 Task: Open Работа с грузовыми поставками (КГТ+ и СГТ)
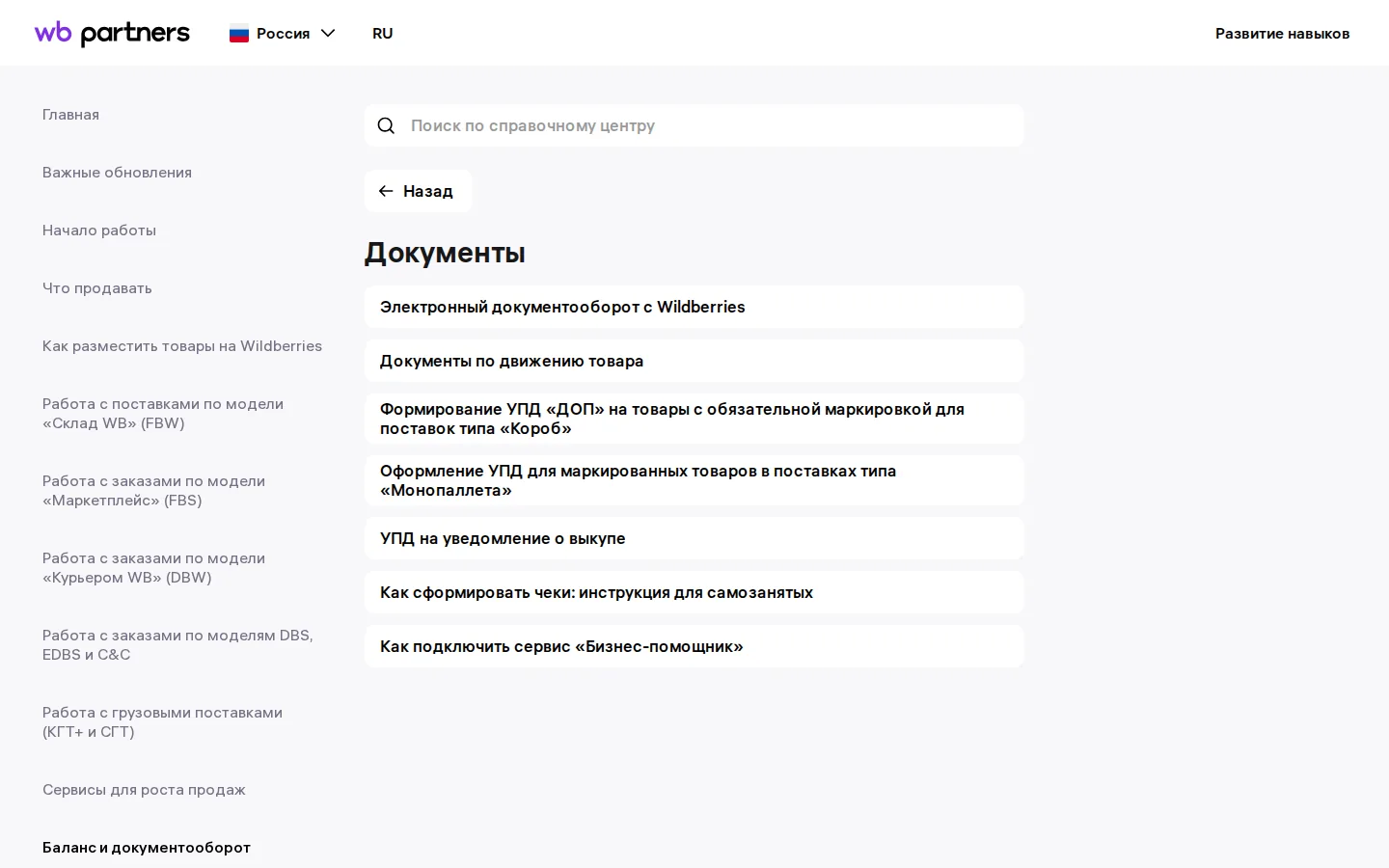click(162, 722)
